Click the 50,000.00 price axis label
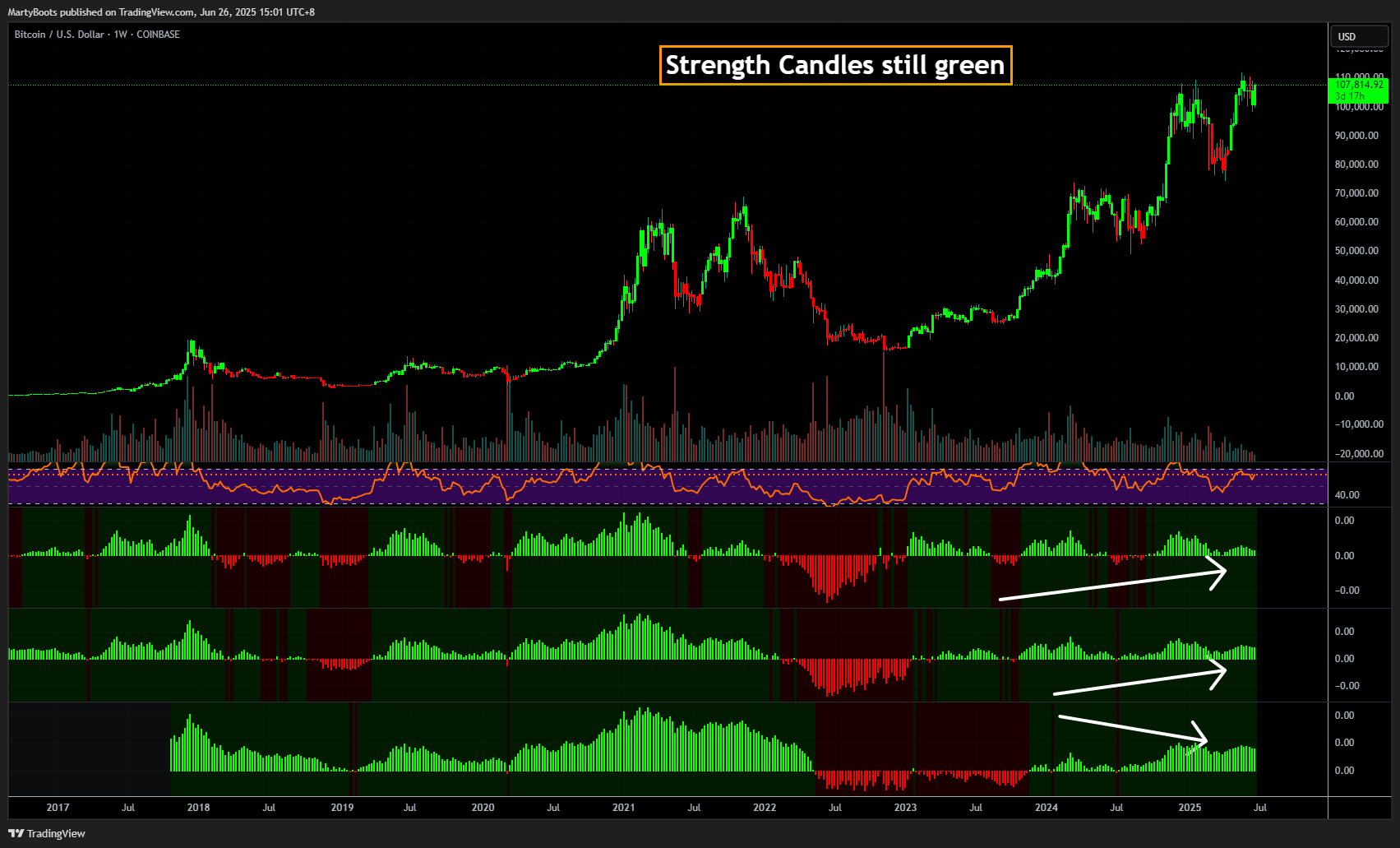1400x848 pixels. 1357,251
